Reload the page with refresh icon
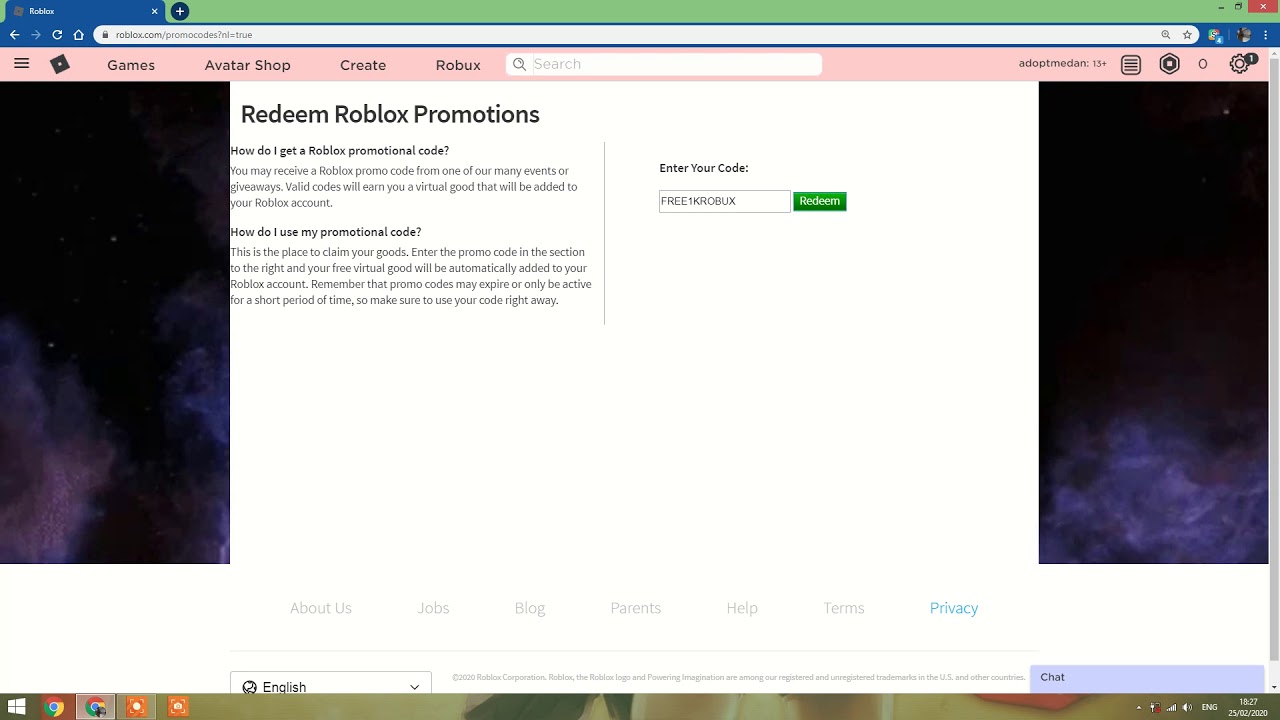1280x720 pixels. click(57, 34)
